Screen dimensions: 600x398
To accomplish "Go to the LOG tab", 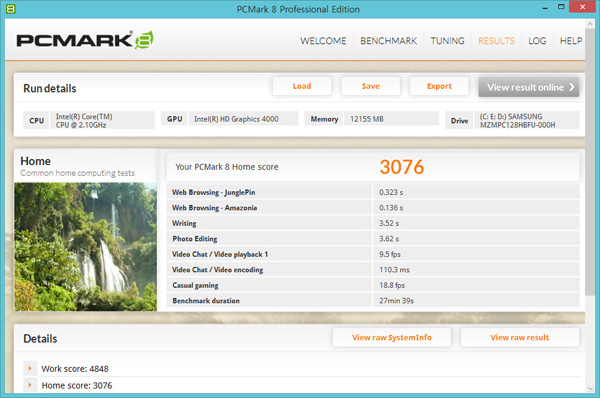I will [537, 41].
